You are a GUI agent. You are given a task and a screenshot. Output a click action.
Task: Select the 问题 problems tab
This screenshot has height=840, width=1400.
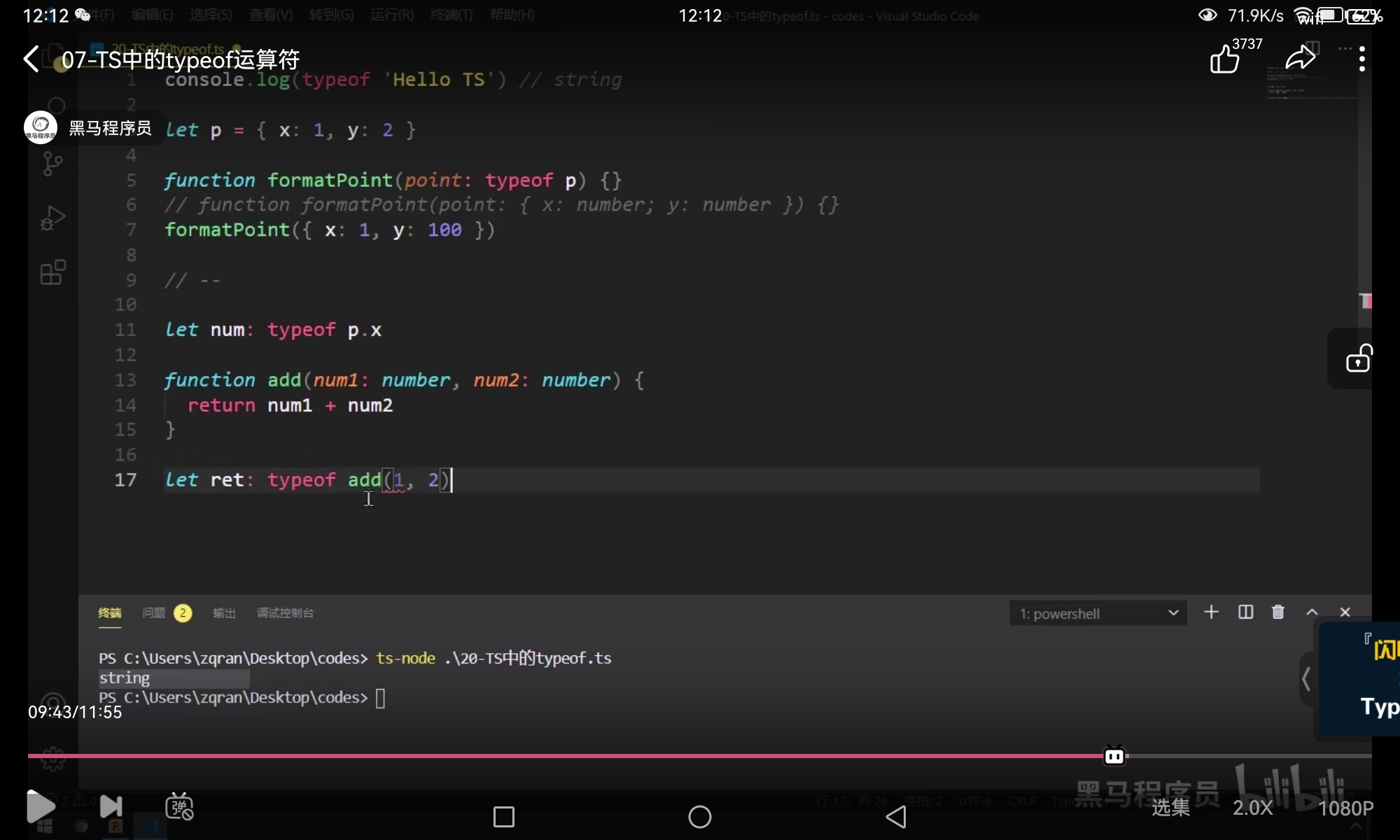[x=154, y=613]
